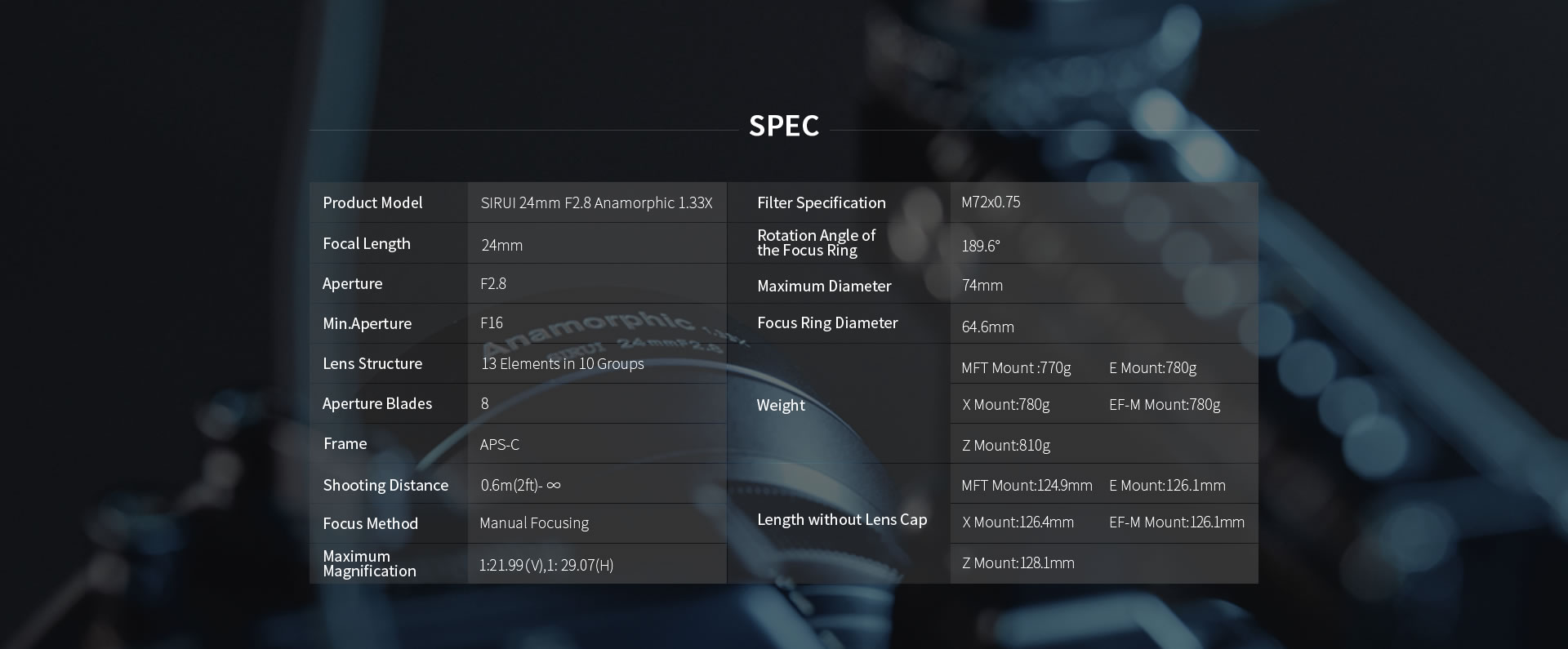Select the 189.6° rotation angle value

tap(981, 246)
